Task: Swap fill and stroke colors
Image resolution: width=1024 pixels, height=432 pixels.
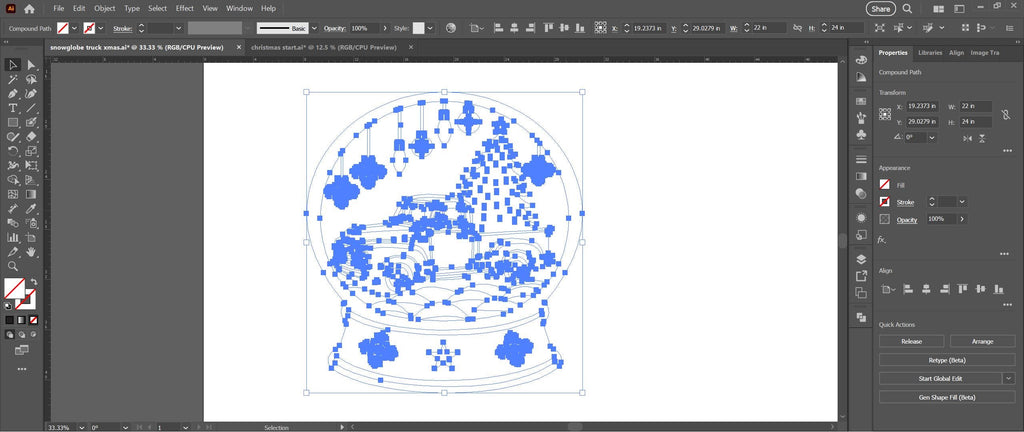Action: pos(34,282)
